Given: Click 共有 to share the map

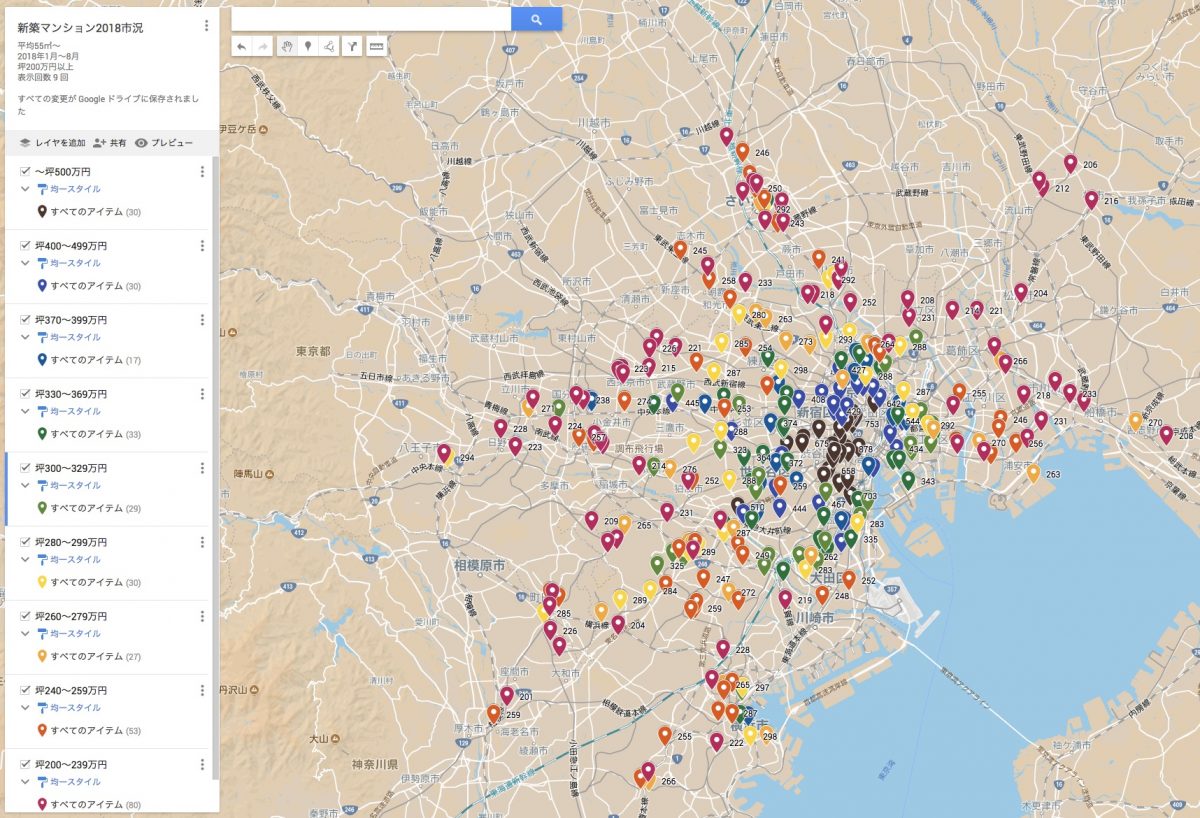Looking at the screenshot, I should click(x=110, y=143).
